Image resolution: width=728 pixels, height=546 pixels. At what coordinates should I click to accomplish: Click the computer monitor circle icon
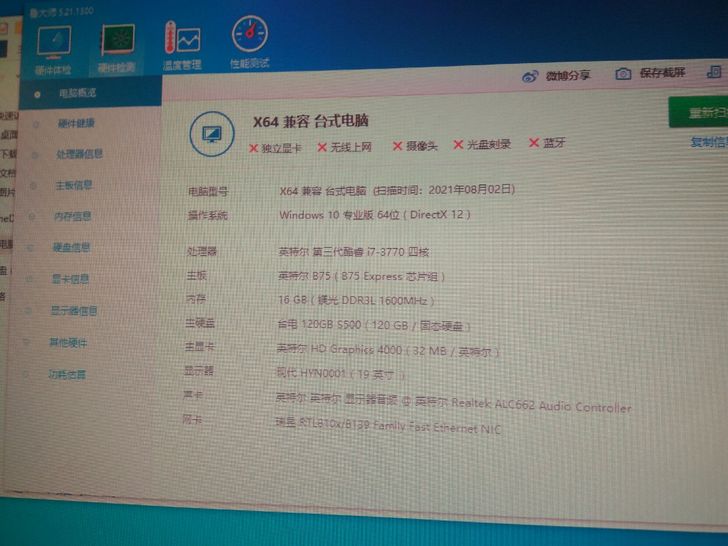click(x=212, y=134)
